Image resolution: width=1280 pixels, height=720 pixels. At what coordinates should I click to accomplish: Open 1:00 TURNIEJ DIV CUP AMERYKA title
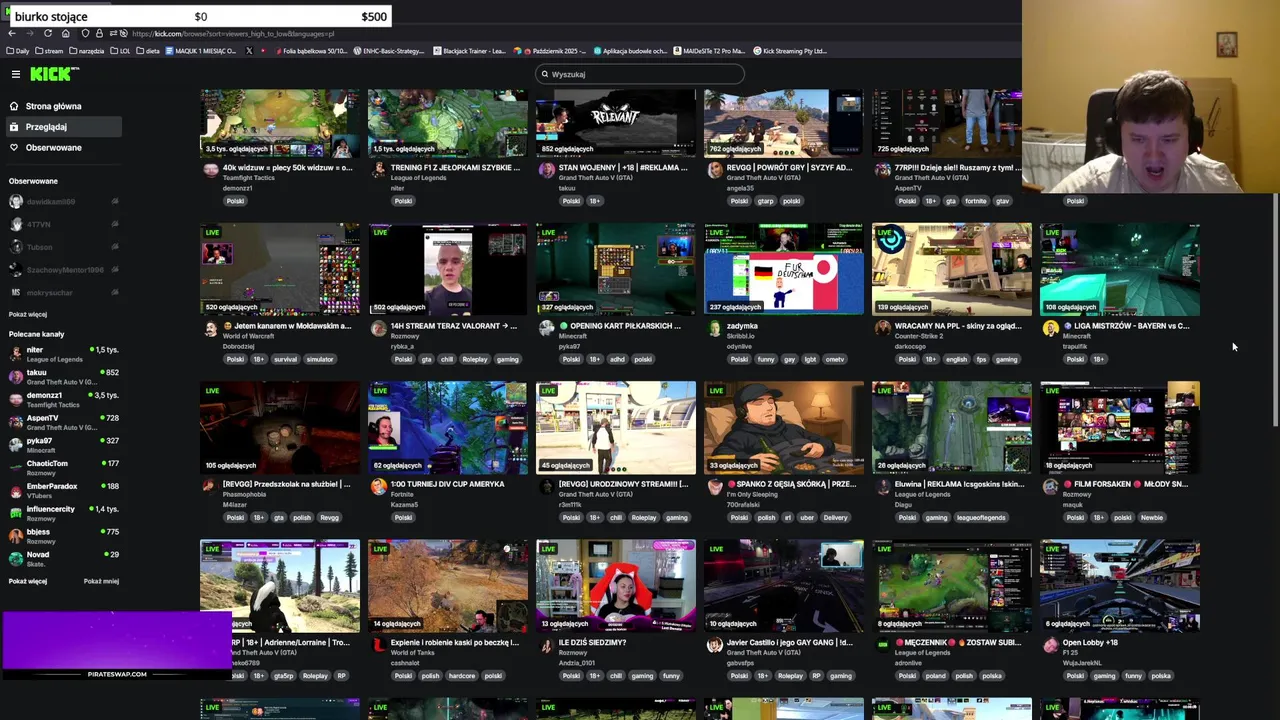447,484
